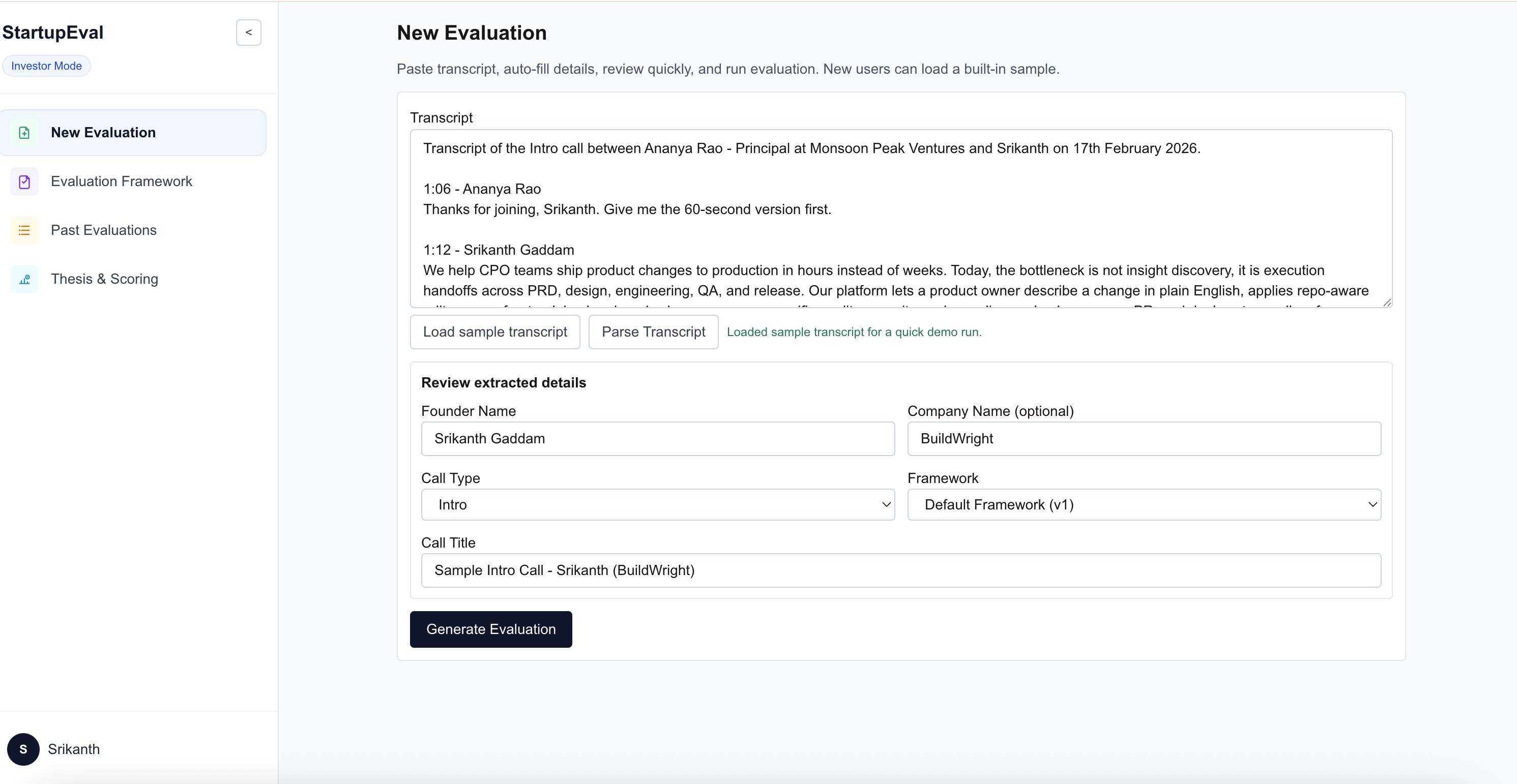Click the Srikanth user avatar circle
1517x784 pixels.
[x=23, y=749]
